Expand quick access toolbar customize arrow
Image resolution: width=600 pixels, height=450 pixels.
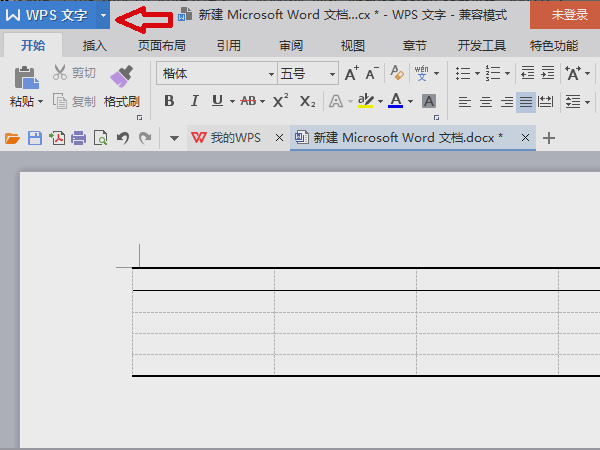[x=174, y=138]
